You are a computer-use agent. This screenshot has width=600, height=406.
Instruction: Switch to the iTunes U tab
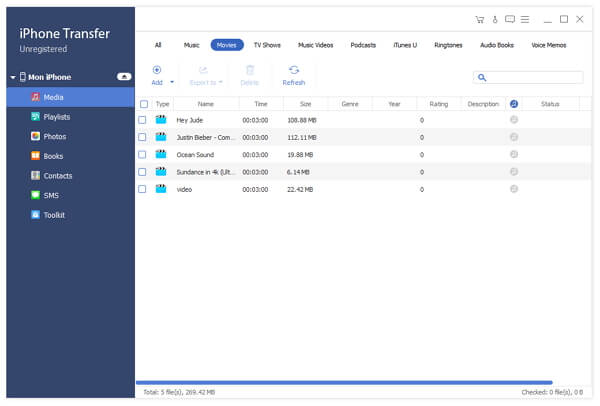click(x=405, y=45)
